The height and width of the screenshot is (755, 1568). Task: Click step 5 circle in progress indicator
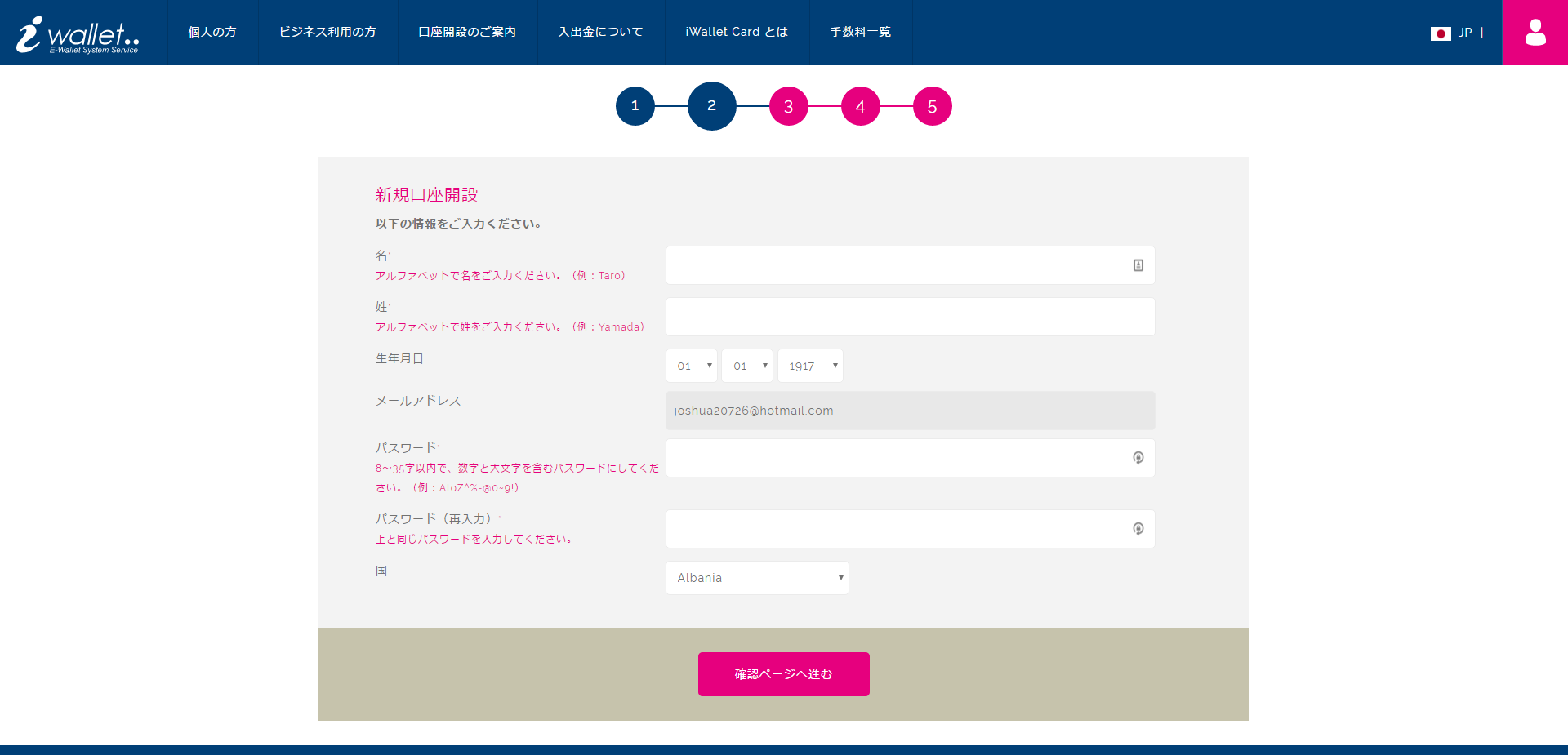tap(932, 106)
